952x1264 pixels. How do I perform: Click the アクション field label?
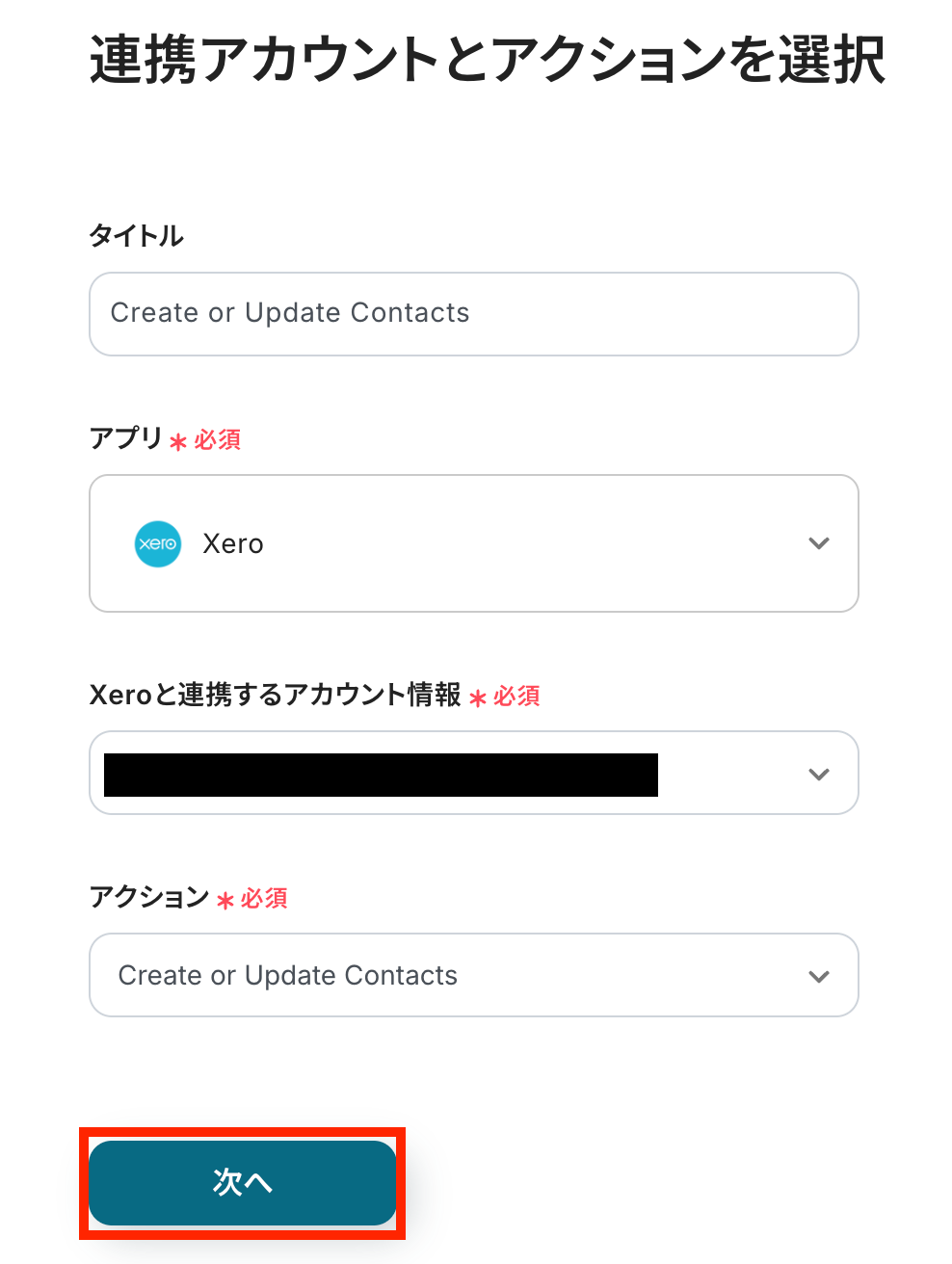(149, 897)
